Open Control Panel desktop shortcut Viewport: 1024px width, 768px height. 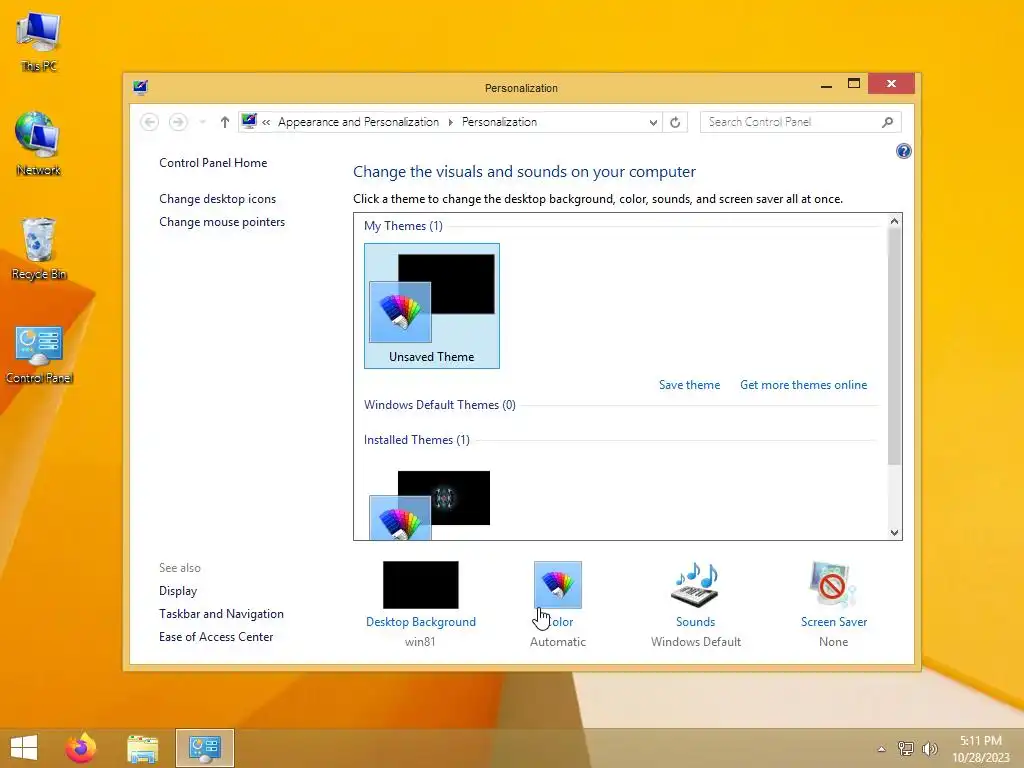pos(39,355)
